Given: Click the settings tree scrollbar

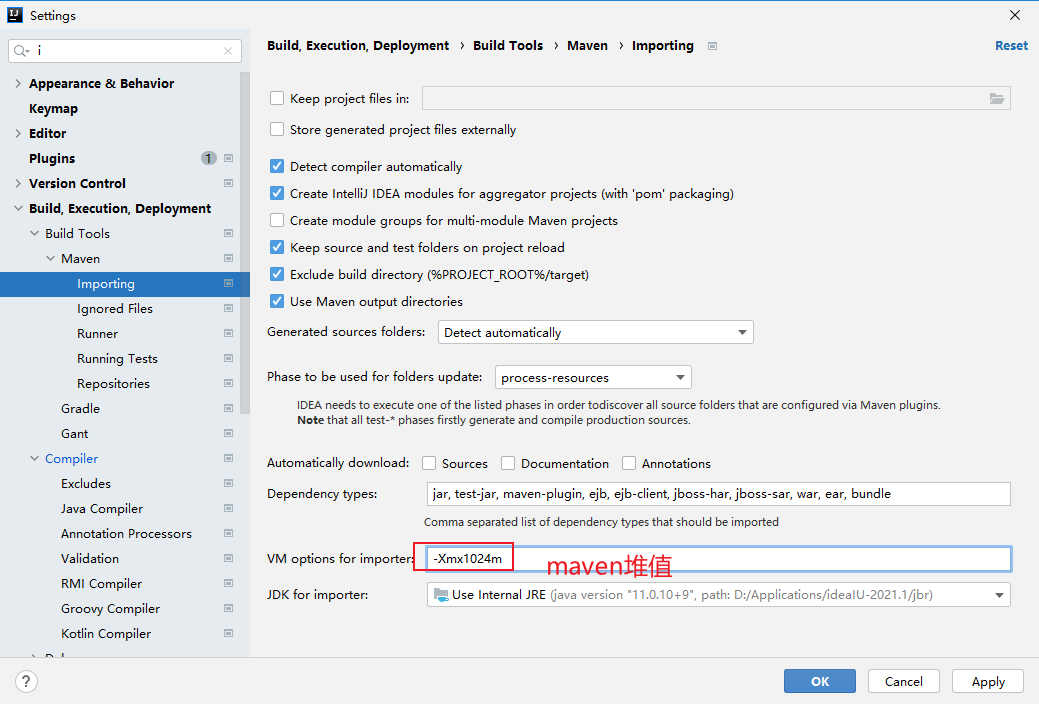Looking at the screenshot, I should pos(245,242).
